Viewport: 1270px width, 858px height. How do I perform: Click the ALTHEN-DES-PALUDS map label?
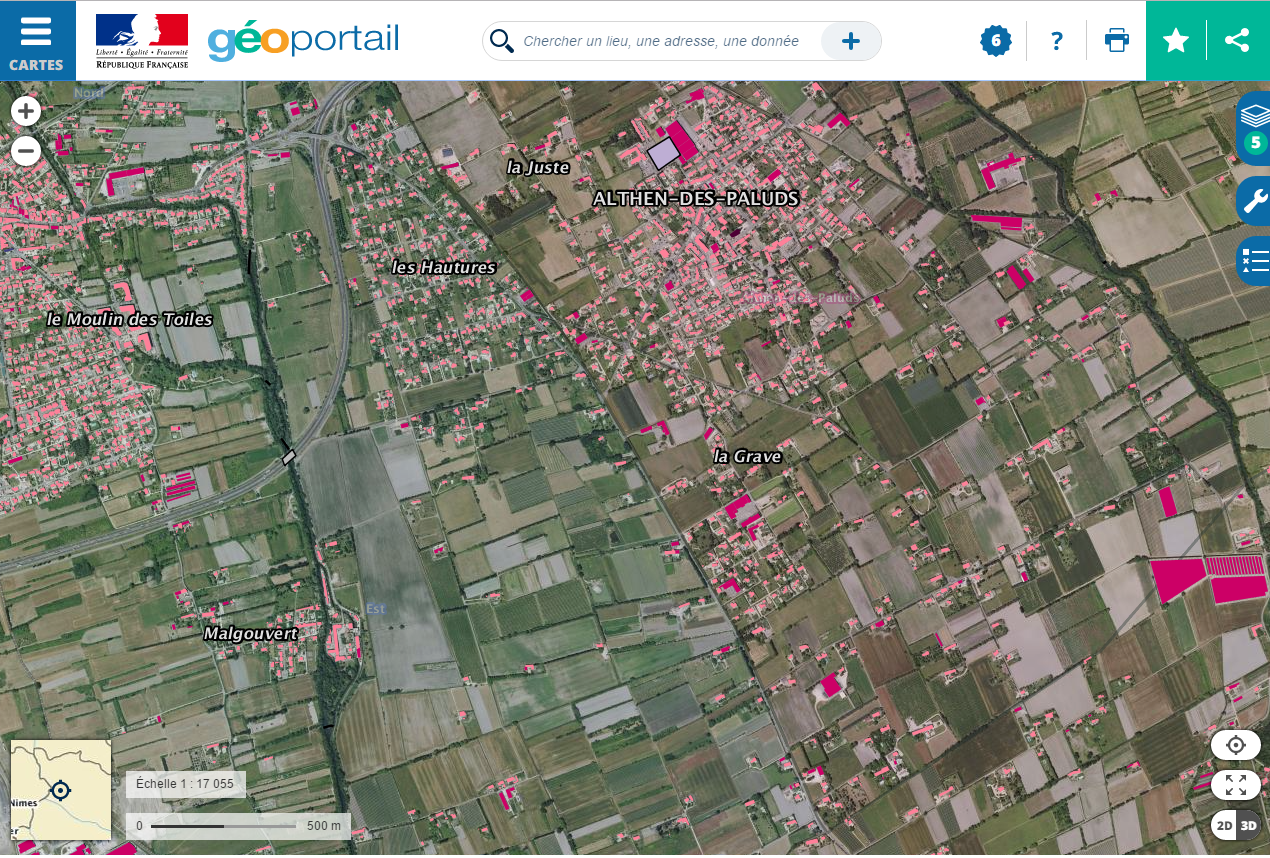[x=696, y=199]
